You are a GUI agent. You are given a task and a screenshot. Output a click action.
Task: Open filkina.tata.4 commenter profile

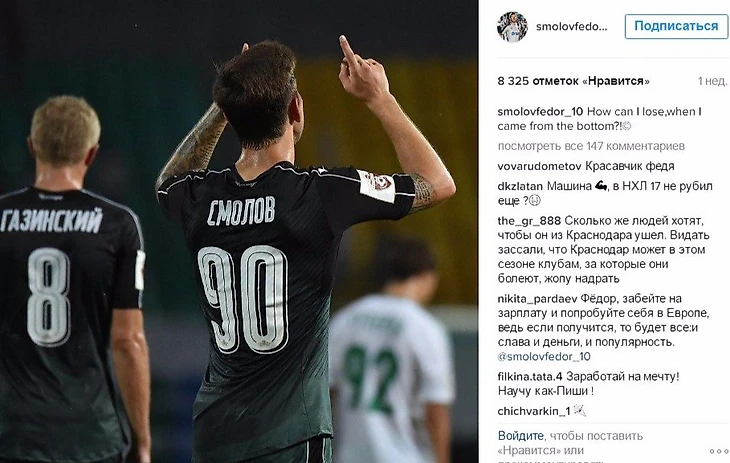coord(530,377)
